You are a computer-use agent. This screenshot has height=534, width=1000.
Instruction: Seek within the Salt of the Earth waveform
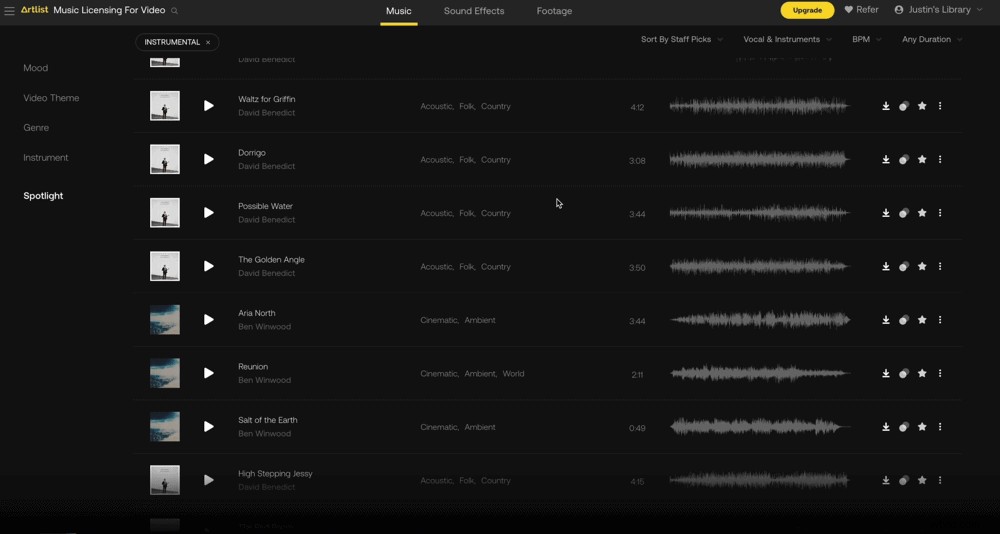point(760,427)
